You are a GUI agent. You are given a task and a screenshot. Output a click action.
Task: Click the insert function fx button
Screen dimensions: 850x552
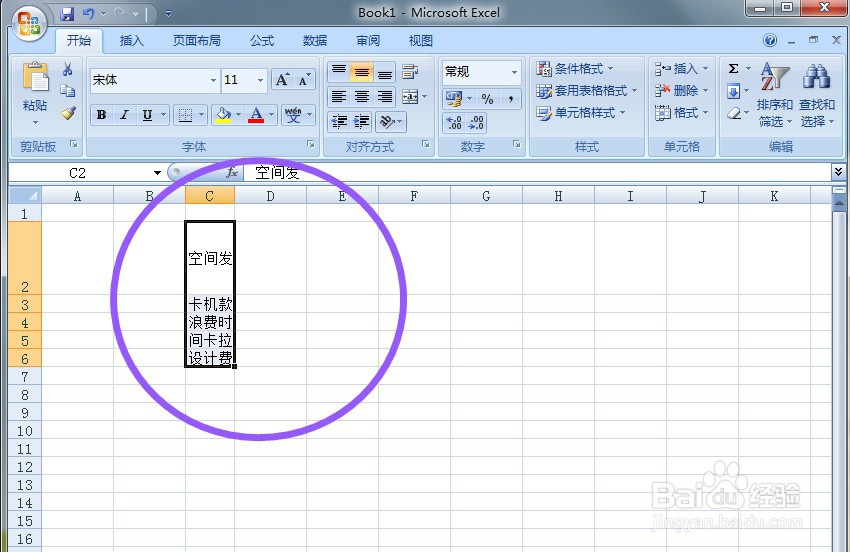232,173
